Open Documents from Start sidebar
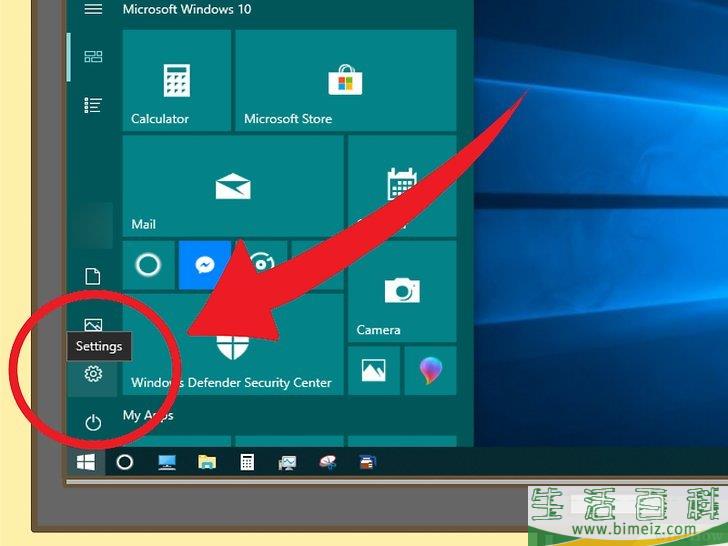The height and width of the screenshot is (546, 728). point(93,276)
